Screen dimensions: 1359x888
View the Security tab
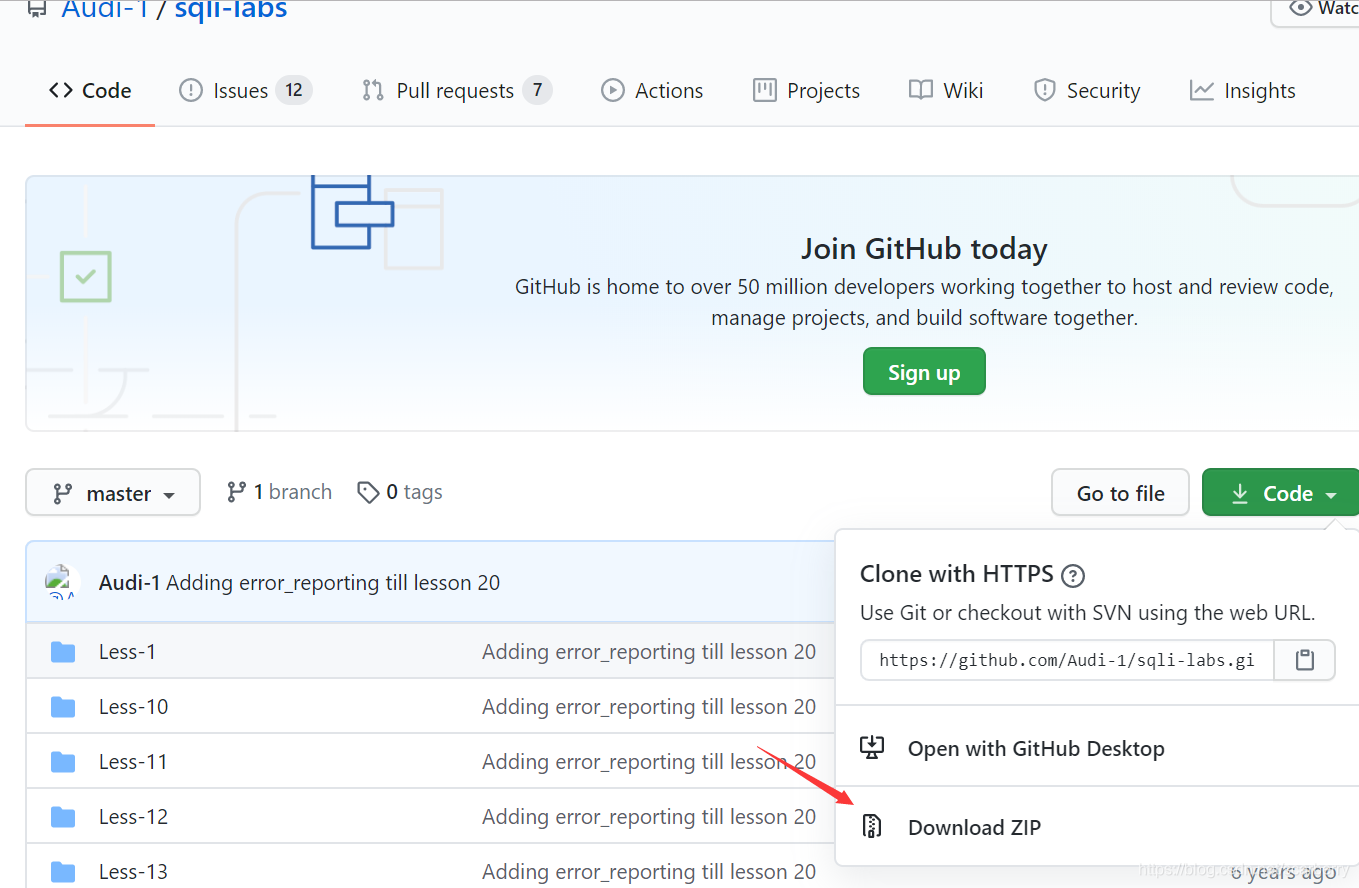[x=1086, y=91]
